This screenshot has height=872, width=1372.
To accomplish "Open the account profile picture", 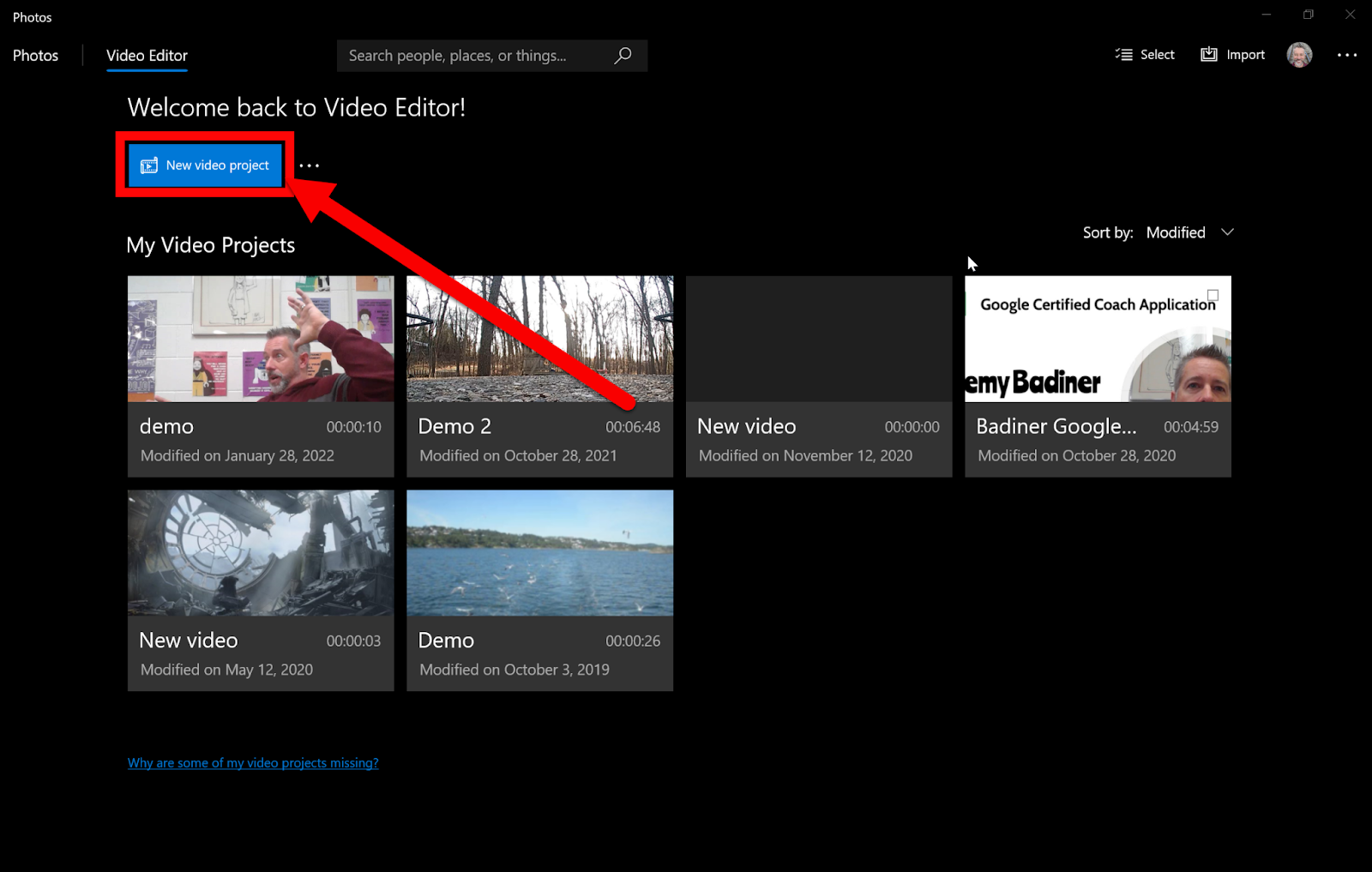I will tap(1299, 55).
